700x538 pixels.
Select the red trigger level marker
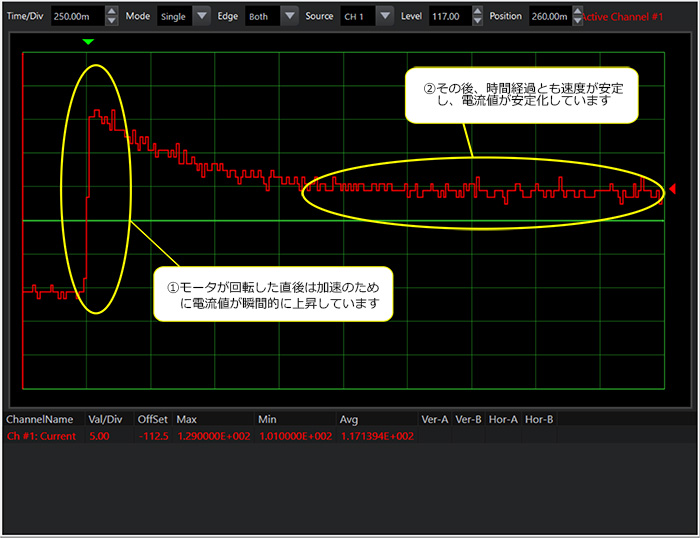click(x=672, y=189)
